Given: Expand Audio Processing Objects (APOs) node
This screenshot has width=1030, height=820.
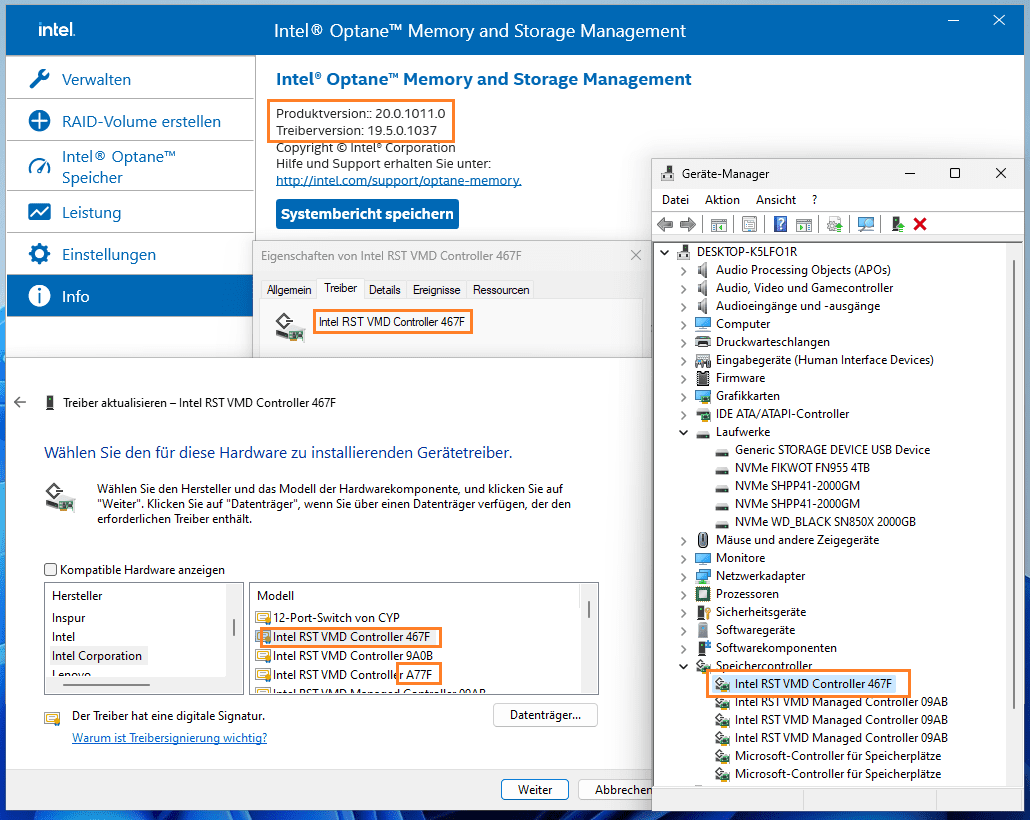Looking at the screenshot, I should pyautogui.click(x=684, y=270).
